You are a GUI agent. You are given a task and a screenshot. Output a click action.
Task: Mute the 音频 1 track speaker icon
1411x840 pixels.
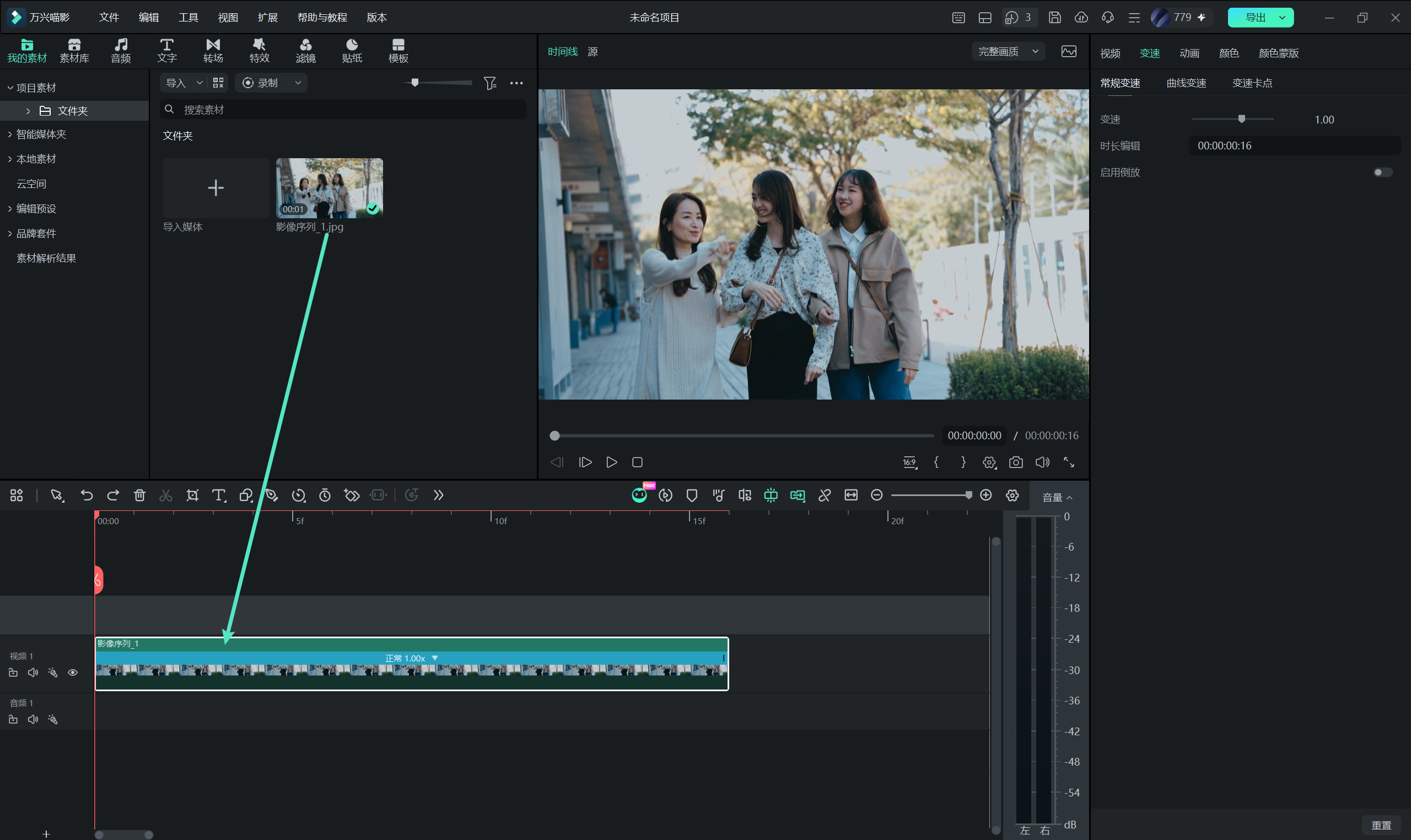[33, 719]
